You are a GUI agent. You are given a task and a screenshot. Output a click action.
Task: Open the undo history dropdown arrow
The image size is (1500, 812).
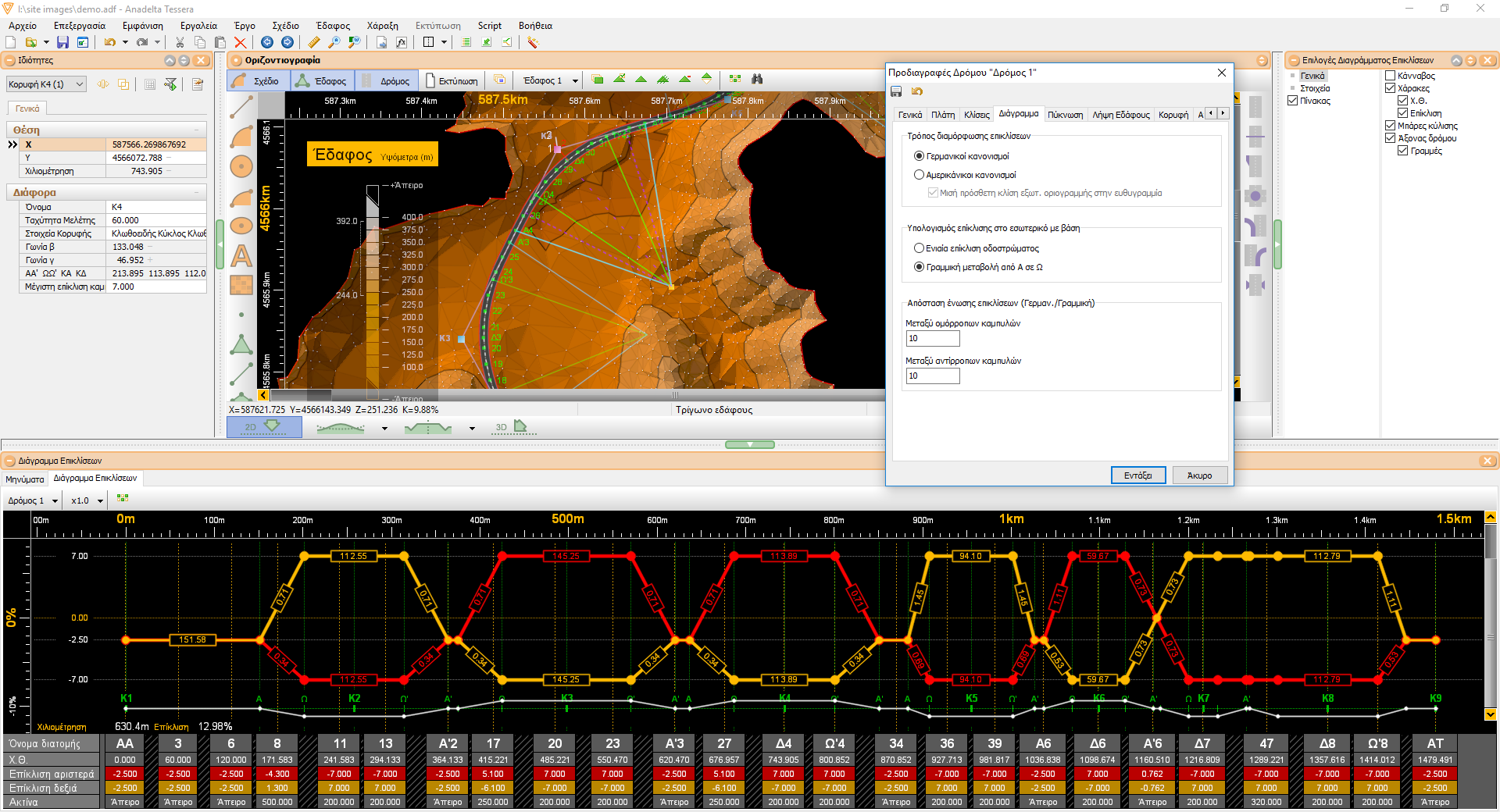pos(125,42)
